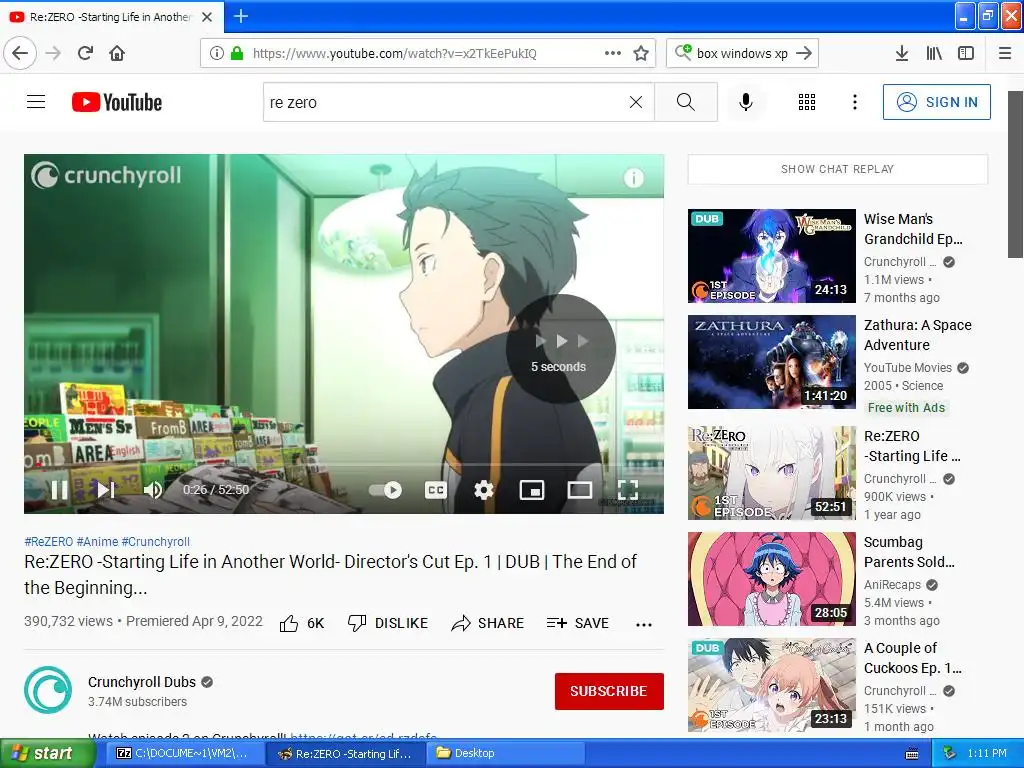Close the Re:ZERO browser tab
Screen dimensions: 1024x768
(207, 17)
